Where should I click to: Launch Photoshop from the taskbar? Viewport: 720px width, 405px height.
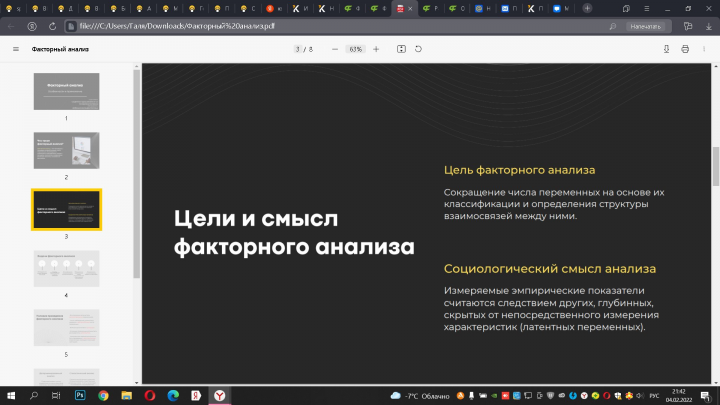(80, 395)
